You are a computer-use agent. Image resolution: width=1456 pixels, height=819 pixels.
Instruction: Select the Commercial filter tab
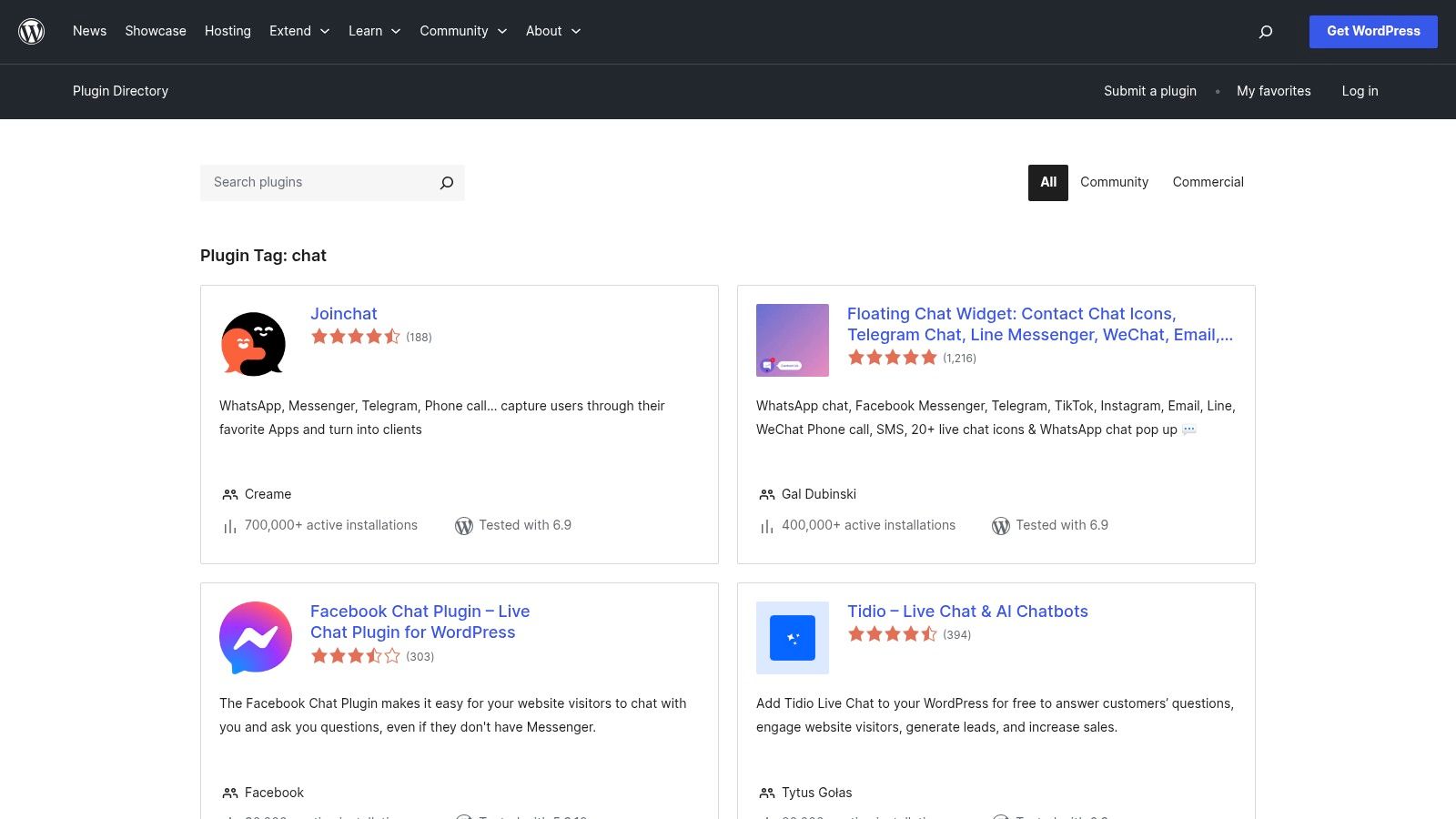[1208, 183]
